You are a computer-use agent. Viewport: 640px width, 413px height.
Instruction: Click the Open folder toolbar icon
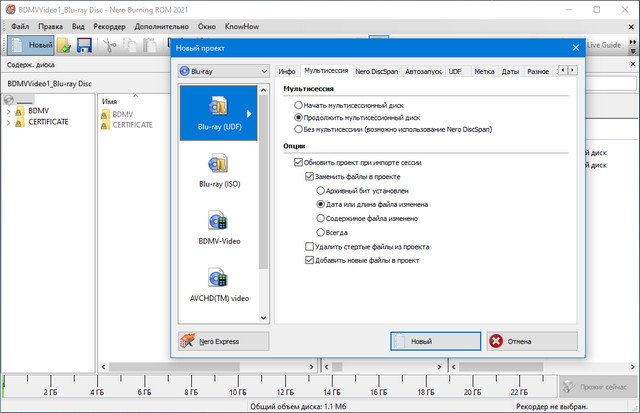point(64,45)
